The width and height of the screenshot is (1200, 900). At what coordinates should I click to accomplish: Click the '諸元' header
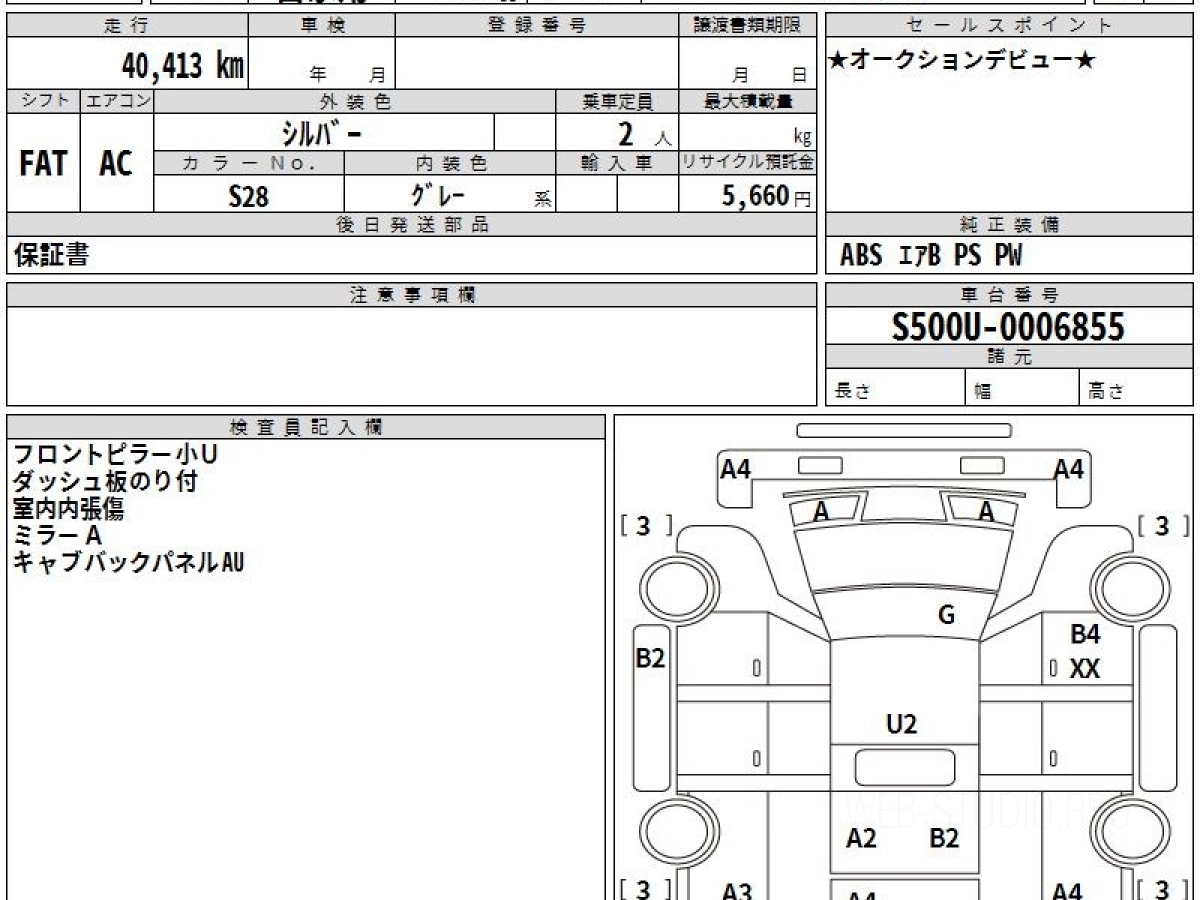[1010, 357]
